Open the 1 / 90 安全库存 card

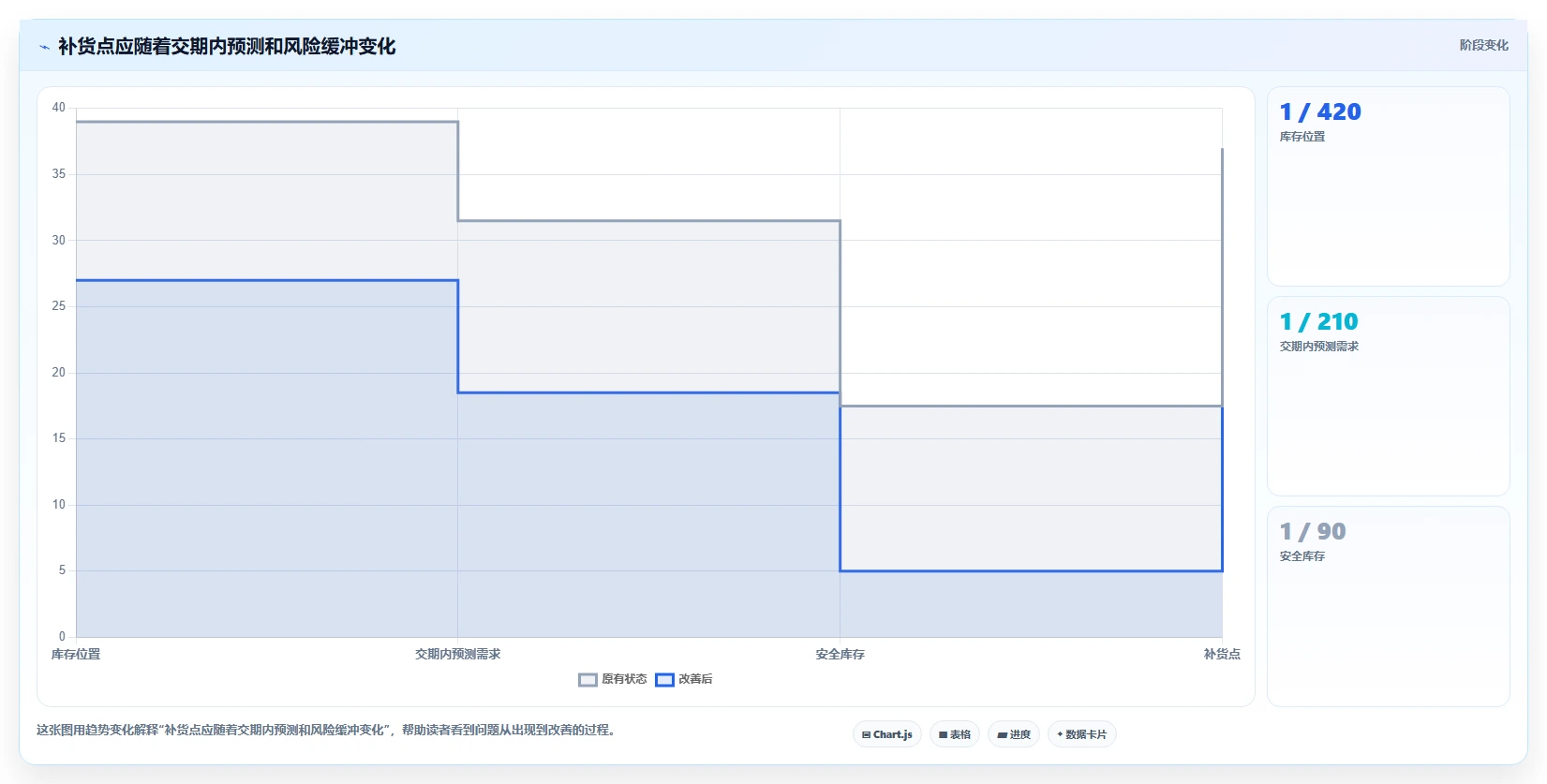pos(1389,607)
